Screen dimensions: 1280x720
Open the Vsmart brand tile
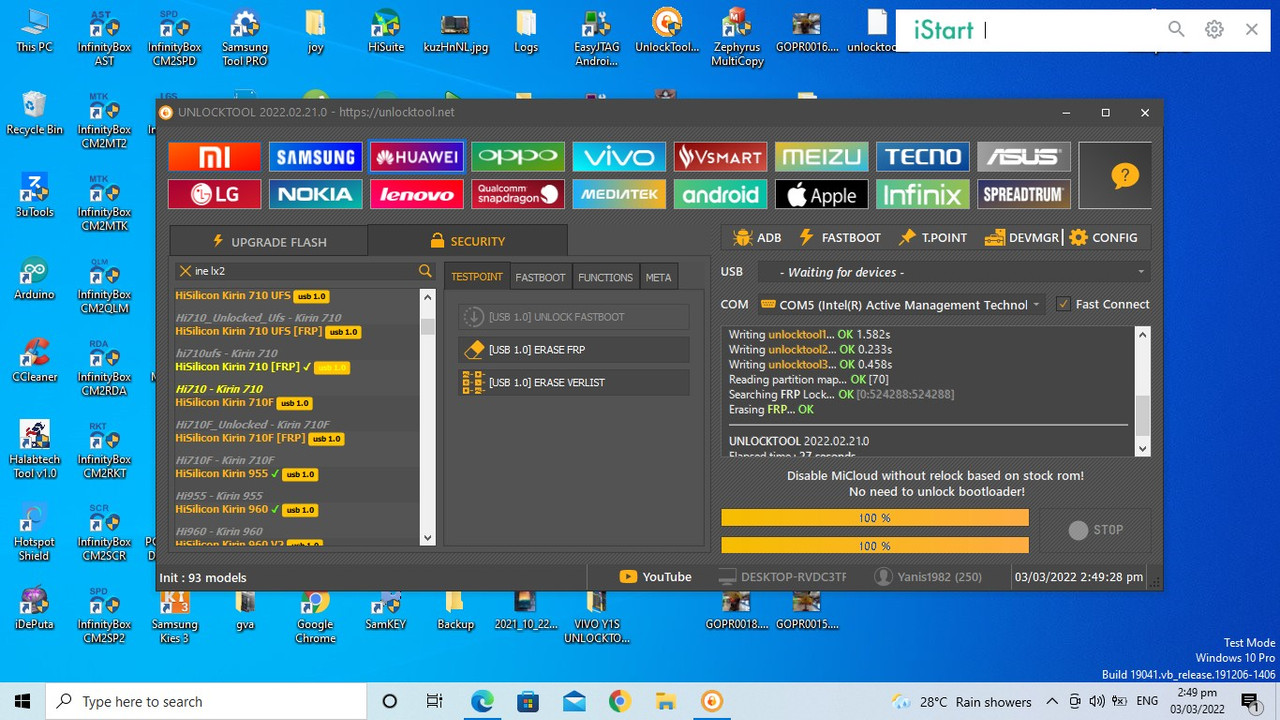720,156
